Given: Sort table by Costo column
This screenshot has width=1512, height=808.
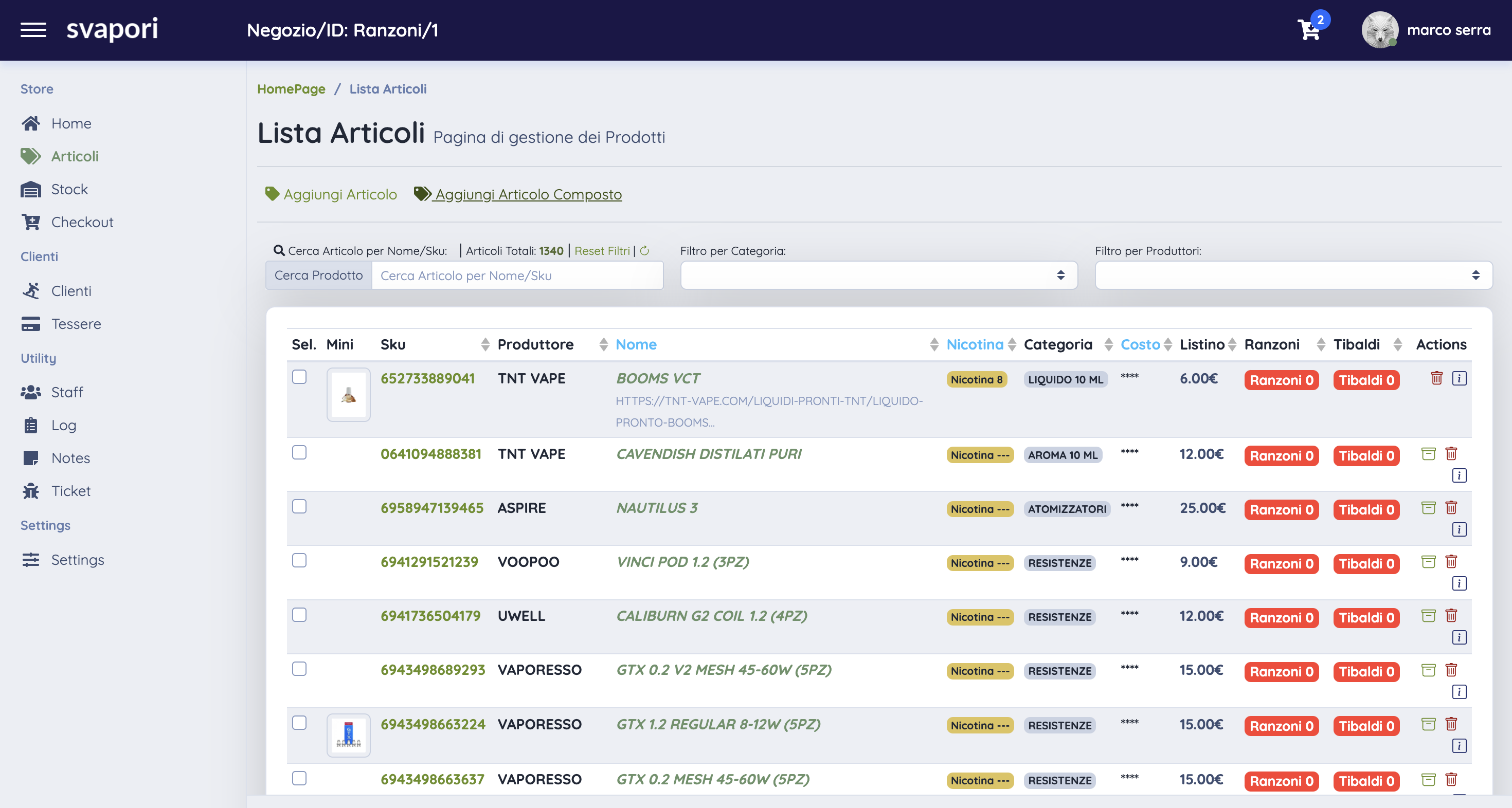Looking at the screenshot, I should click(x=1167, y=344).
